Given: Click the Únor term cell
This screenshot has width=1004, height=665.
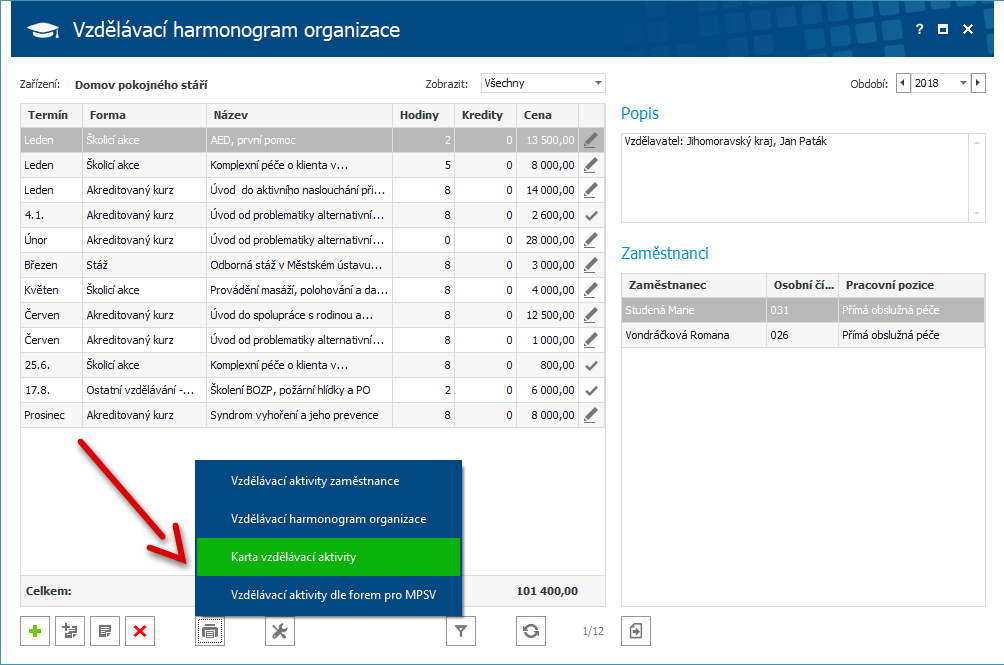Looking at the screenshot, I should (x=51, y=240).
